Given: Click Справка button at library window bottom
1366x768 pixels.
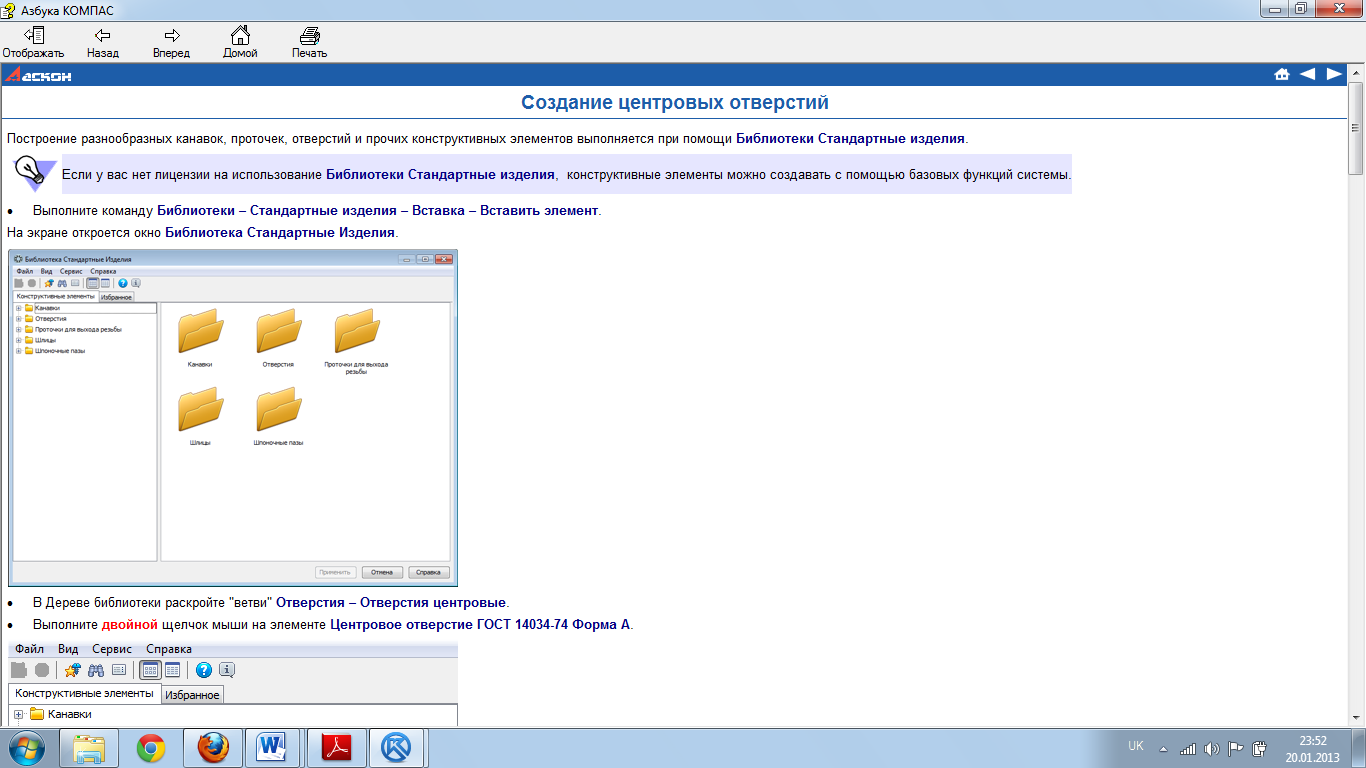Looking at the screenshot, I should tap(429, 573).
